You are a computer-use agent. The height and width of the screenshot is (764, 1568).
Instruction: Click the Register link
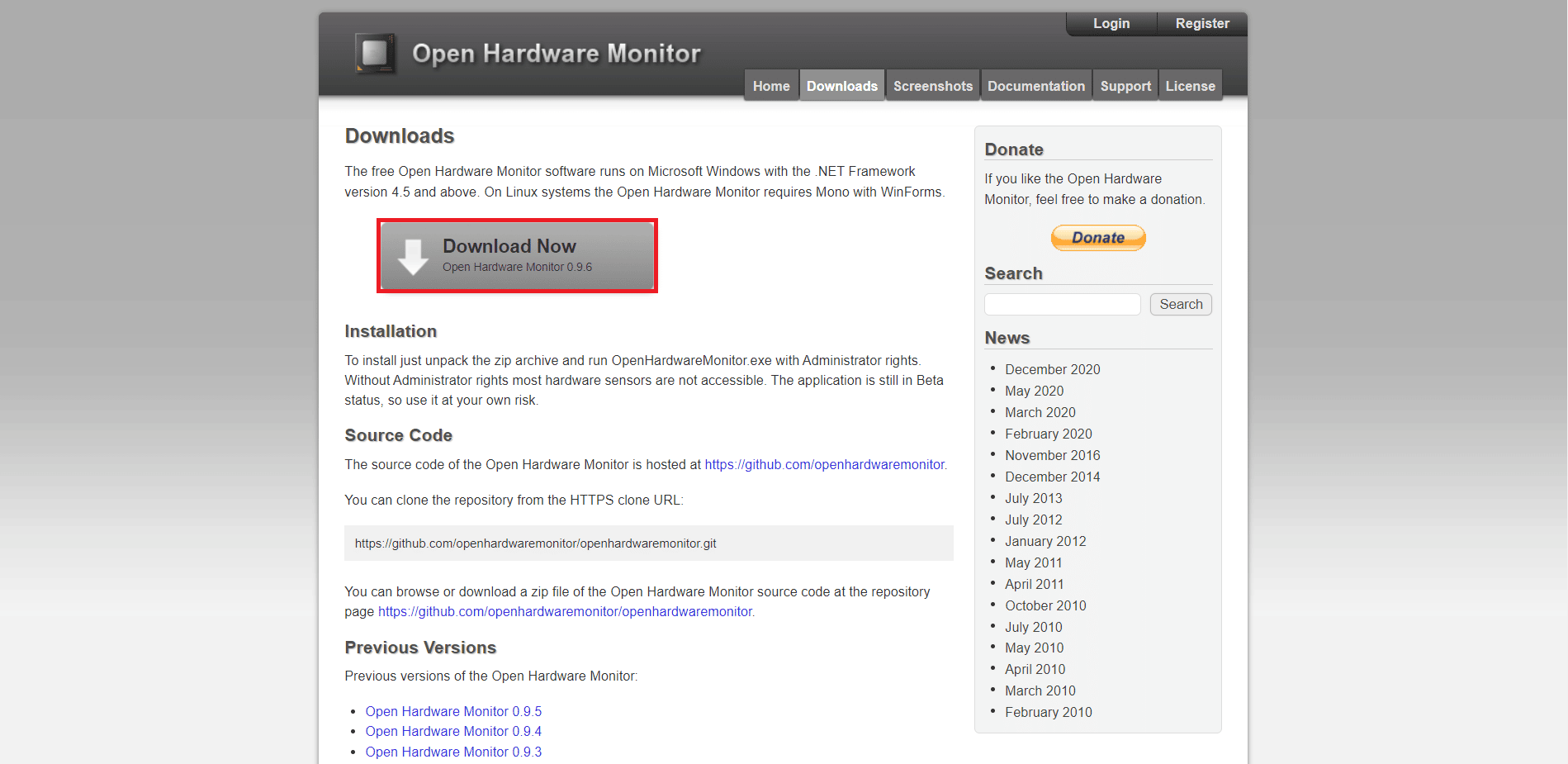pos(1202,23)
